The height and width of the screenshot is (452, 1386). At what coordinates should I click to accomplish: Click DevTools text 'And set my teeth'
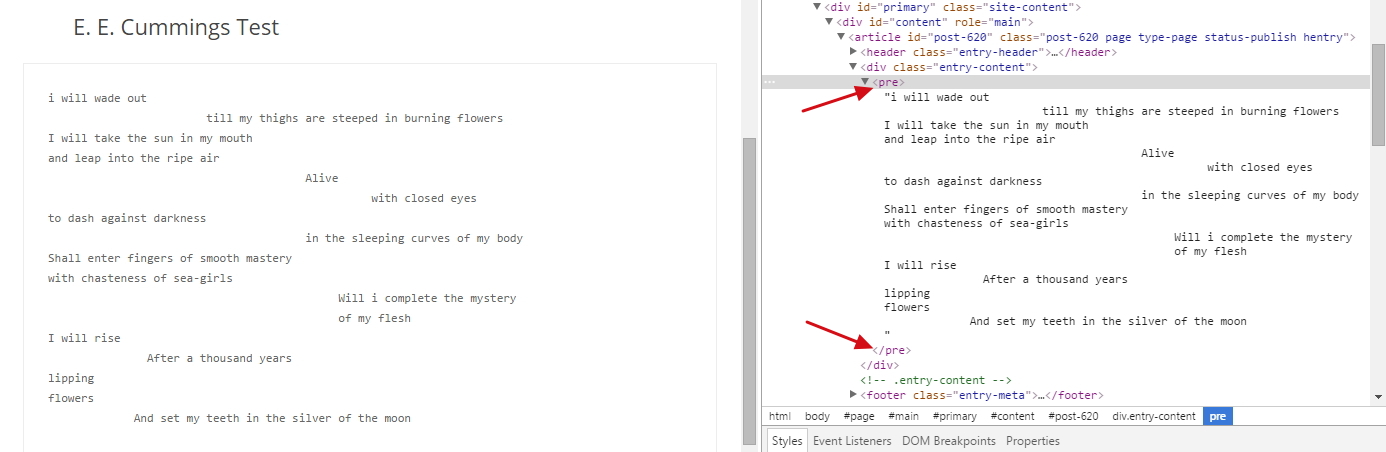point(1108,321)
